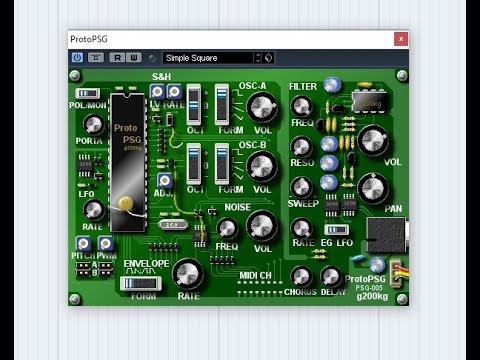Click the master VOL knob under the chip
Screen dimensions: 480x360
point(373,140)
